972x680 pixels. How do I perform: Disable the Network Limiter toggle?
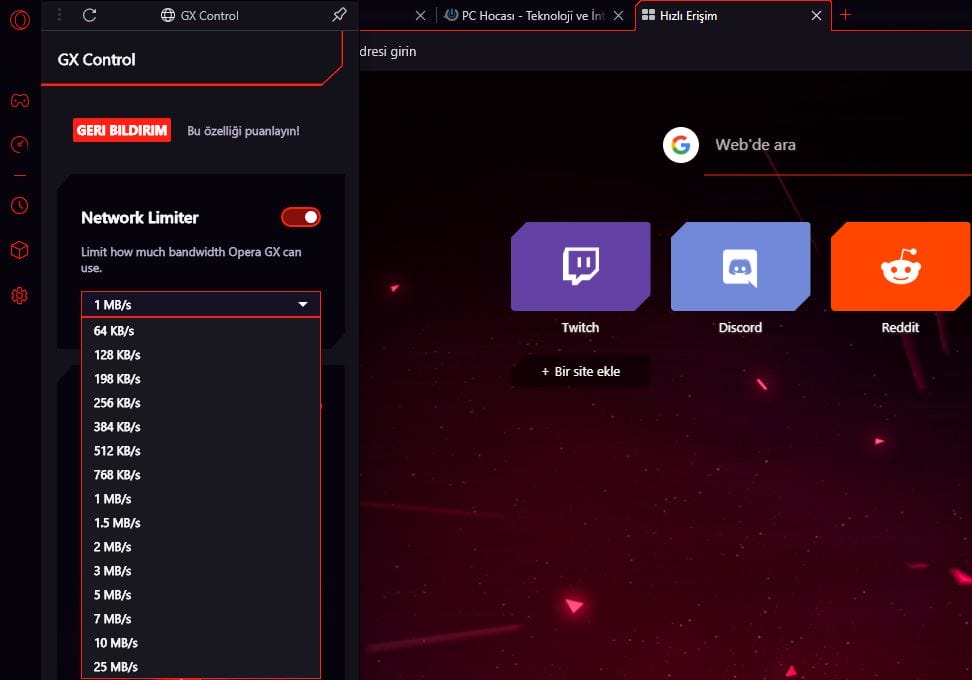[x=300, y=217]
